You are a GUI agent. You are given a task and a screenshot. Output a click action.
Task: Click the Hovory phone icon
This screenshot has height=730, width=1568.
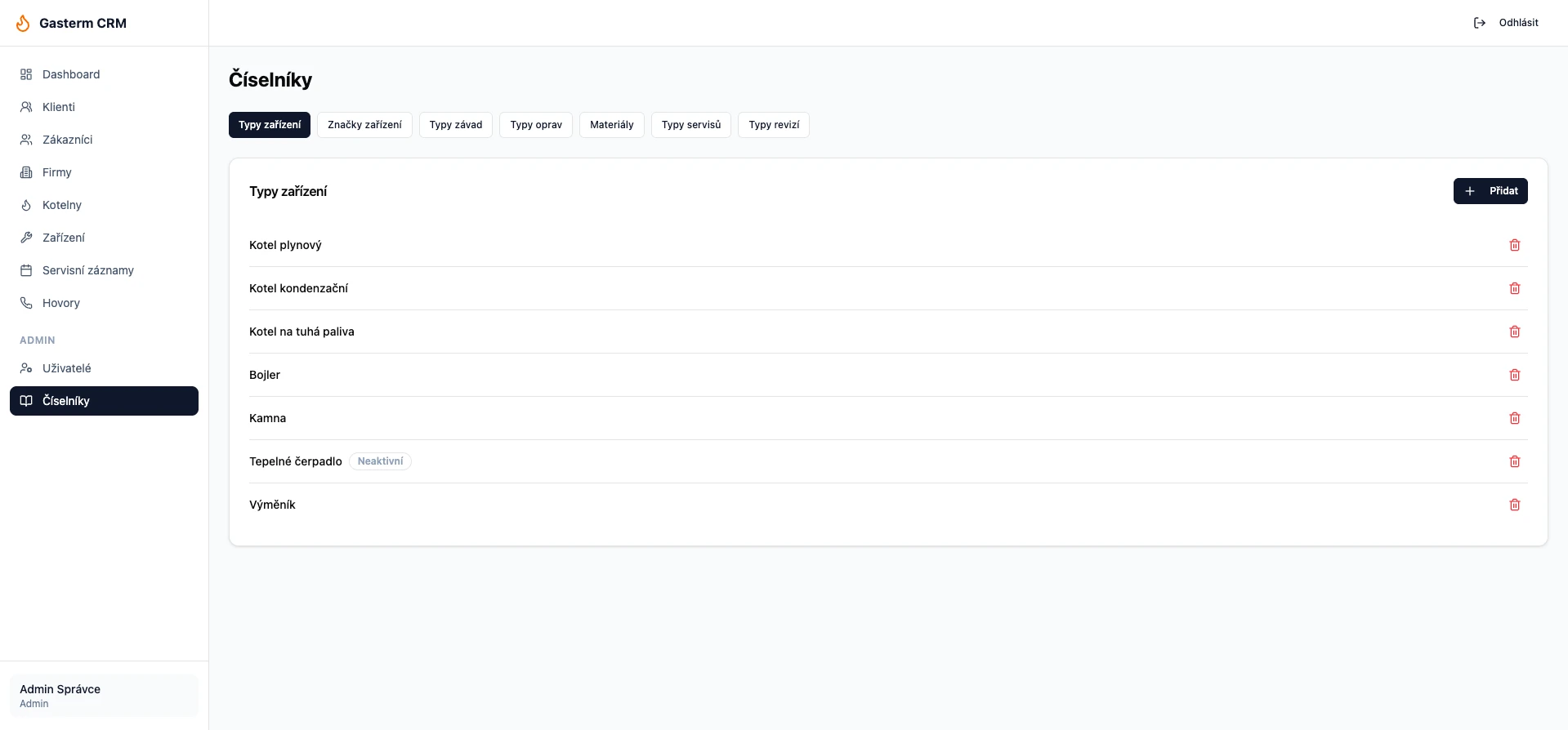click(x=26, y=303)
